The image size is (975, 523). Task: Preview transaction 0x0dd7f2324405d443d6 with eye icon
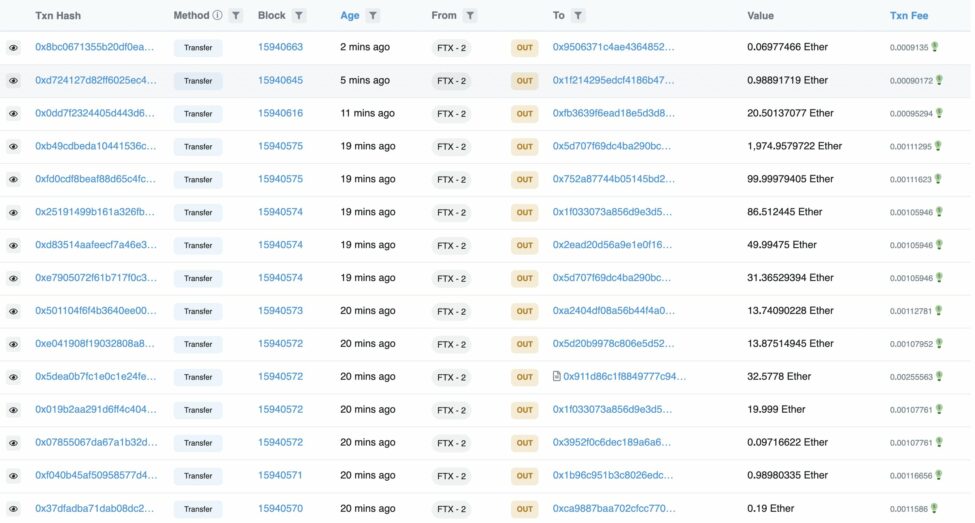(13, 114)
